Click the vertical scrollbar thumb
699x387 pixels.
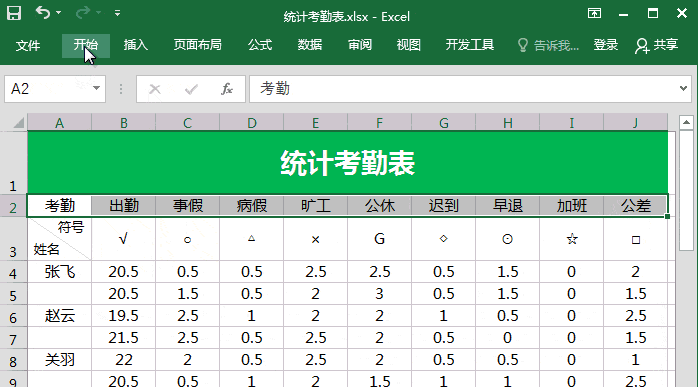[x=687, y=191]
